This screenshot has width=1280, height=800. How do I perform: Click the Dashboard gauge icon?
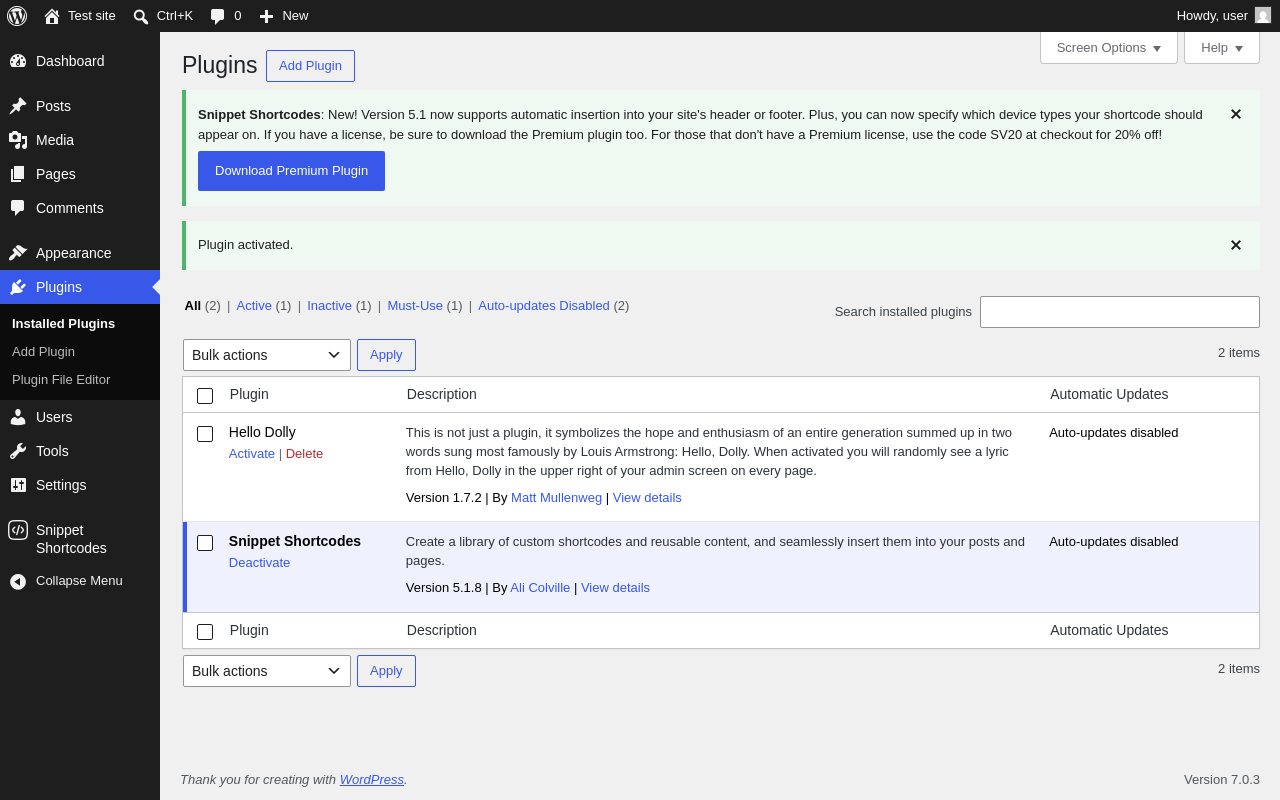18,61
